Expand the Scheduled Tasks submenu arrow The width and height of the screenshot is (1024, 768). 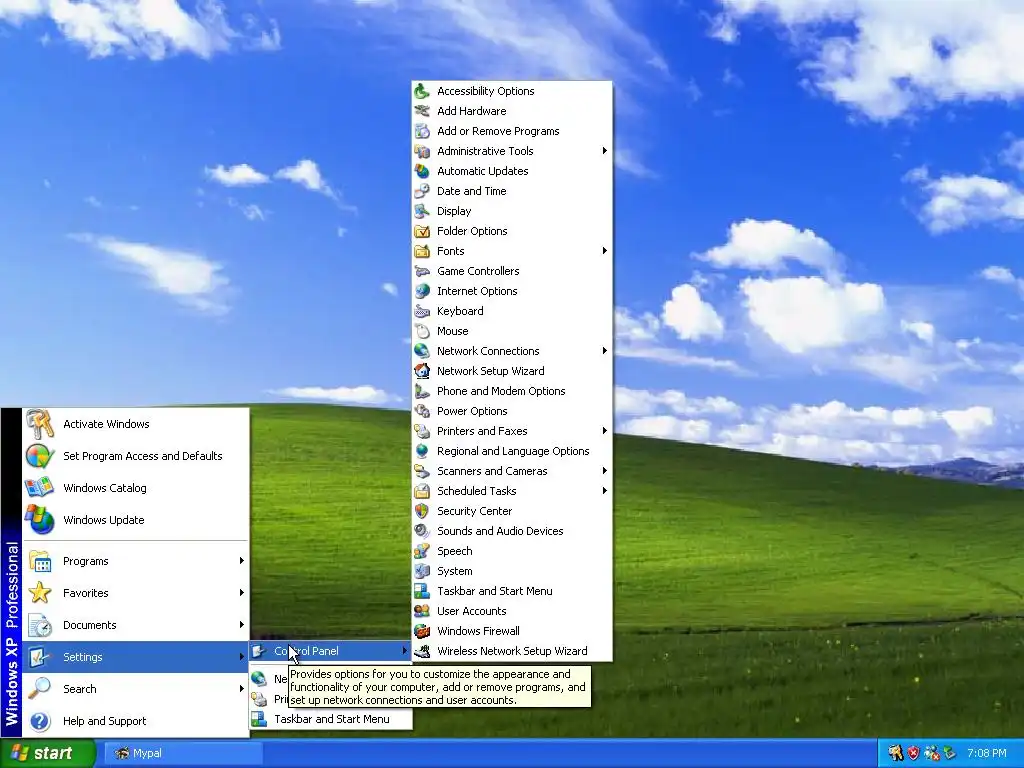[605, 491]
